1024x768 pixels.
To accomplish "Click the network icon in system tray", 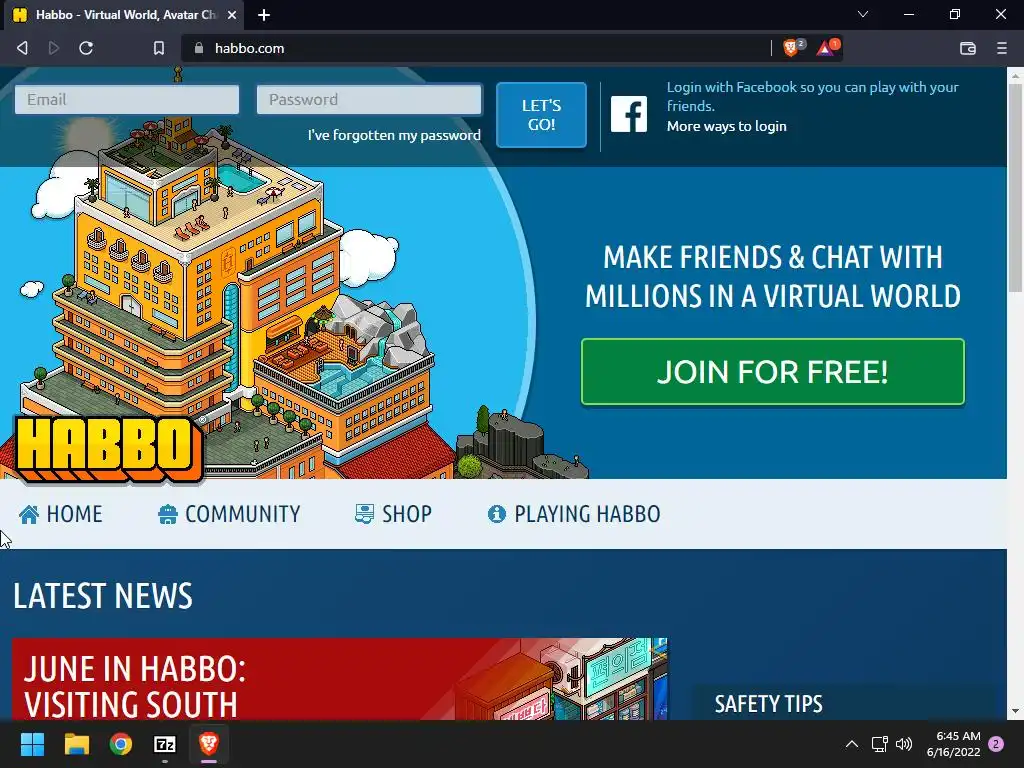I will coord(880,744).
